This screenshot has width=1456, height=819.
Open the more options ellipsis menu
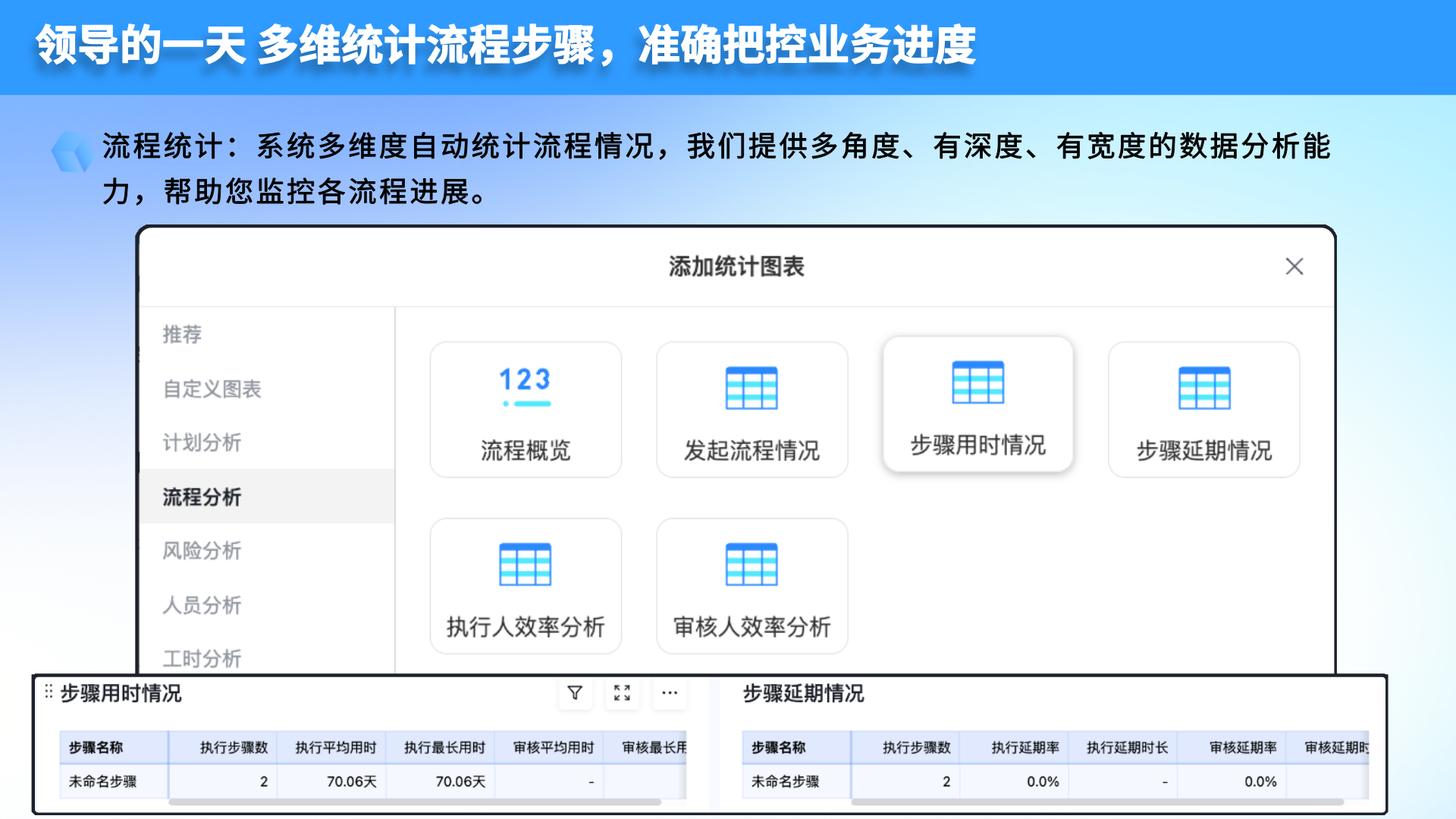point(670,693)
